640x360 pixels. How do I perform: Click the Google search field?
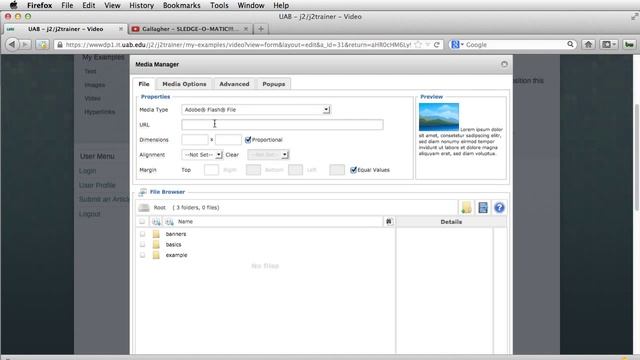tap(514, 44)
